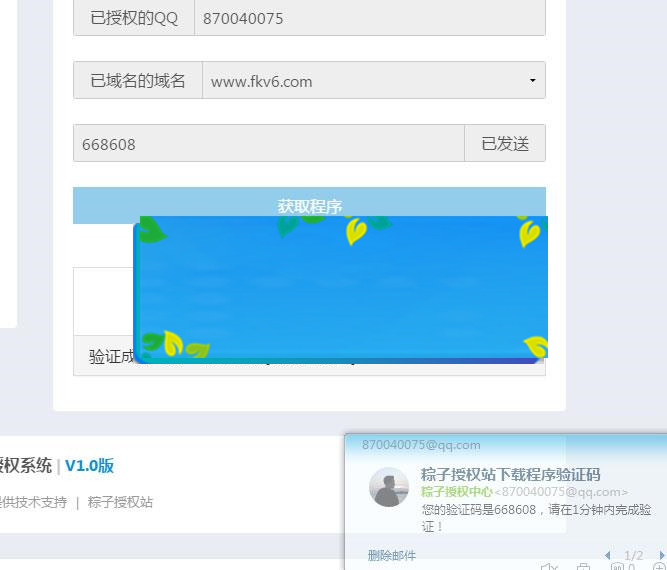667x570 pixels.
Task: Click 删除邮件 to delete the mail
Action: [x=391, y=555]
